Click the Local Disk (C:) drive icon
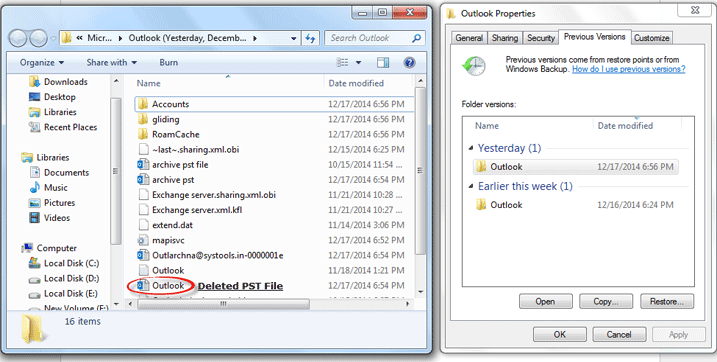This screenshot has width=717, height=362. click(x=34, y=263)
